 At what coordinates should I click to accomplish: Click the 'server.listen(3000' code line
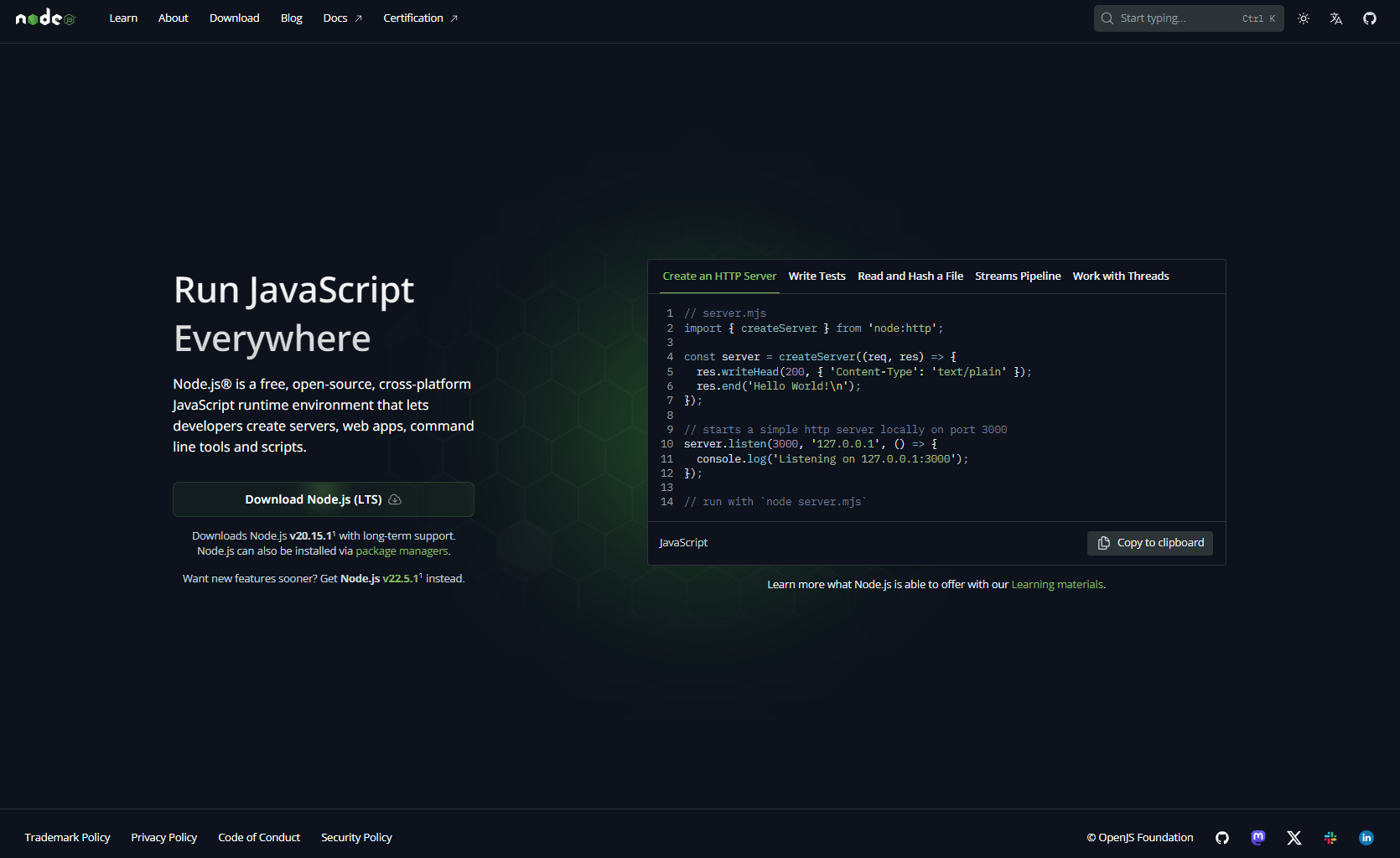[811, 444]
